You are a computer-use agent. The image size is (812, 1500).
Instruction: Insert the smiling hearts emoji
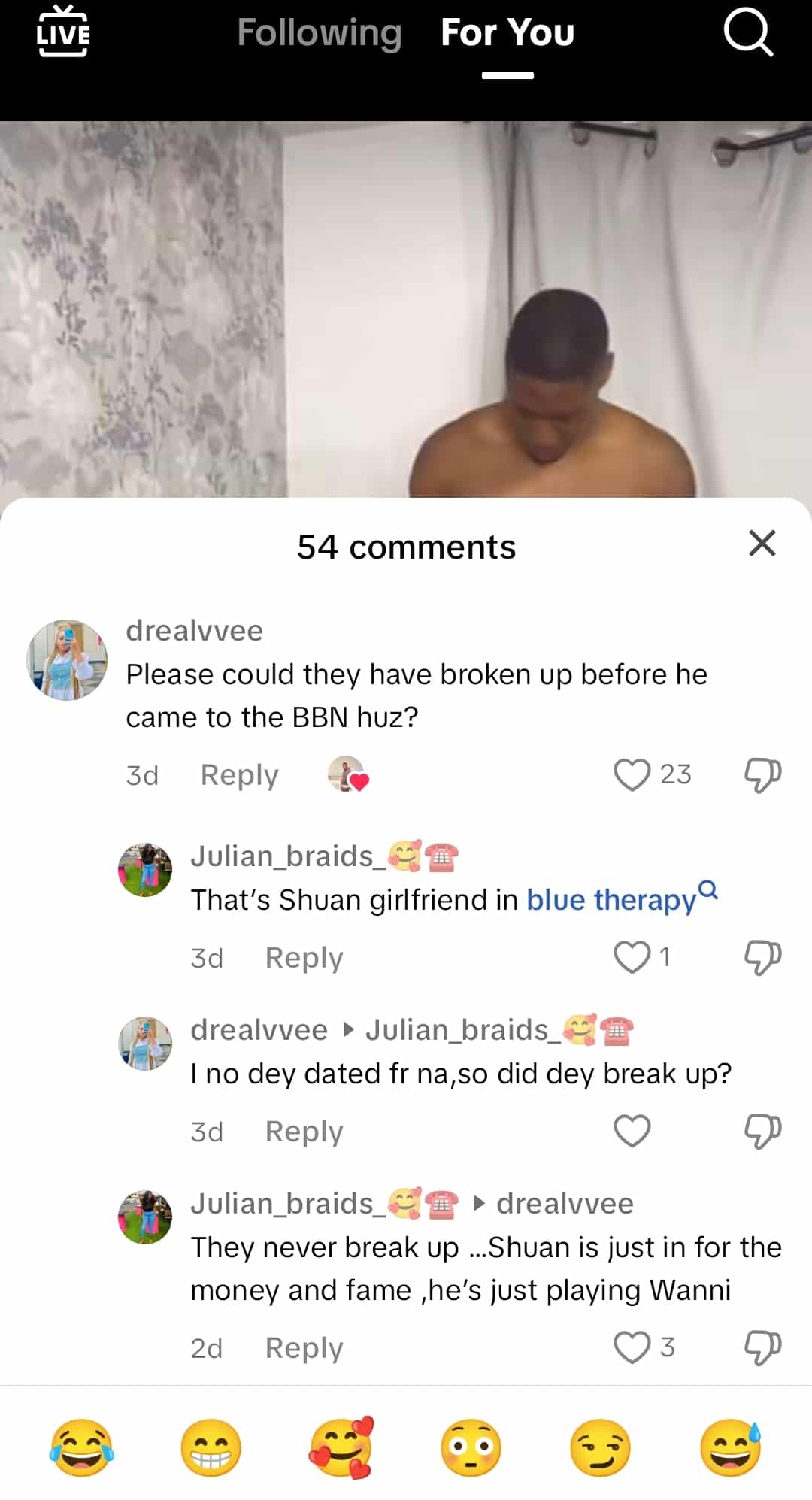click(x=341, y=1448)
